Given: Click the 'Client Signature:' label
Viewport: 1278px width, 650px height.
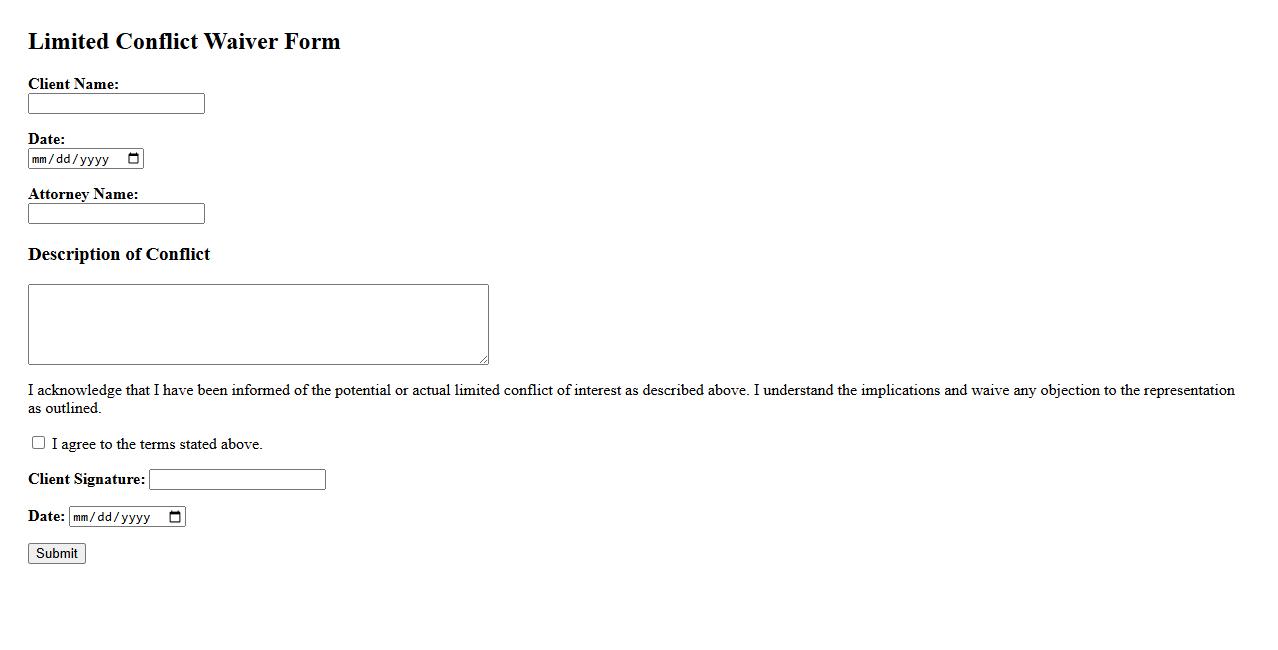Looking at the screenshot, I should (x=86, y=479).
